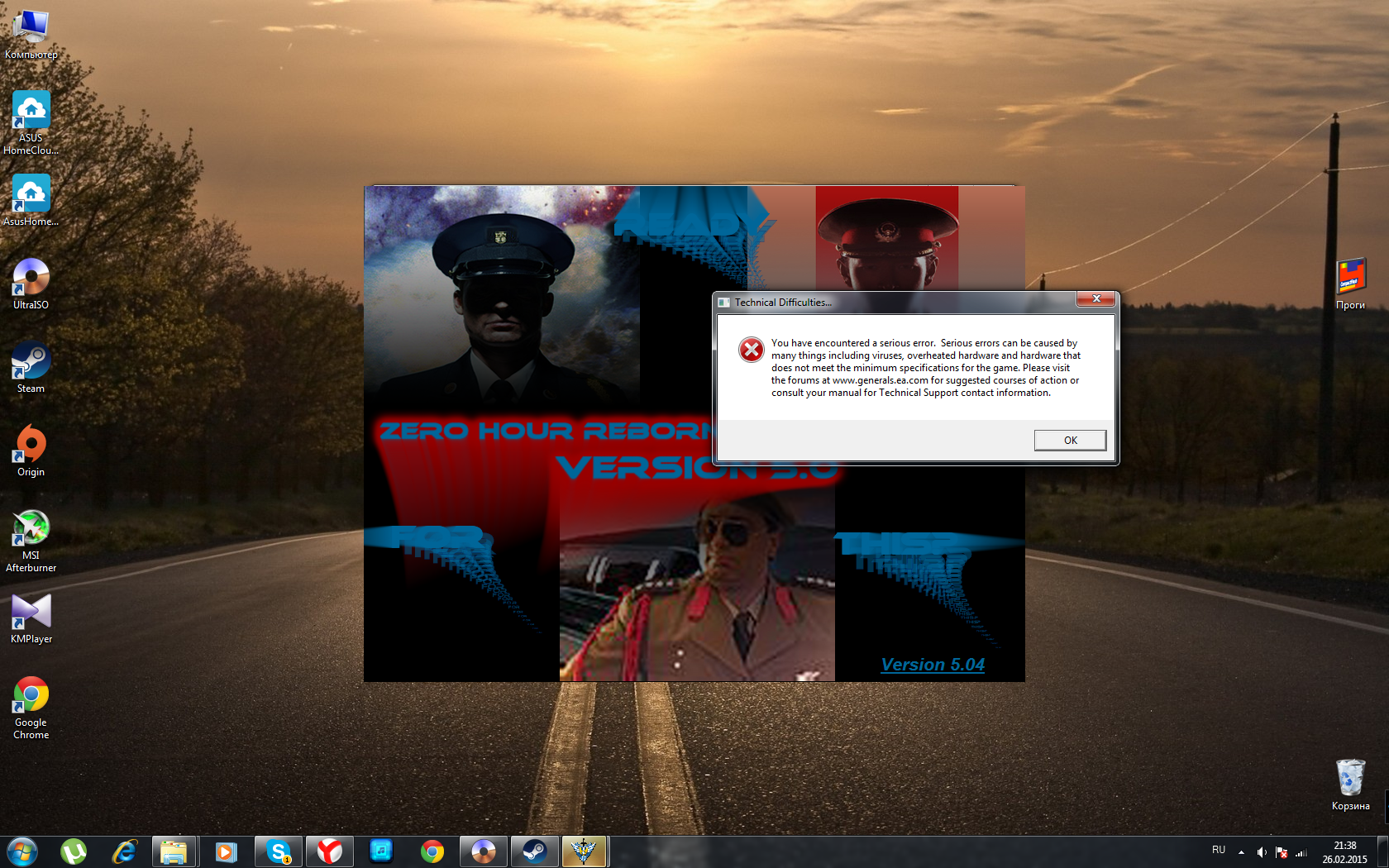Click the 'ZERO HOUR REBORN' splash title

pos(546,431)
